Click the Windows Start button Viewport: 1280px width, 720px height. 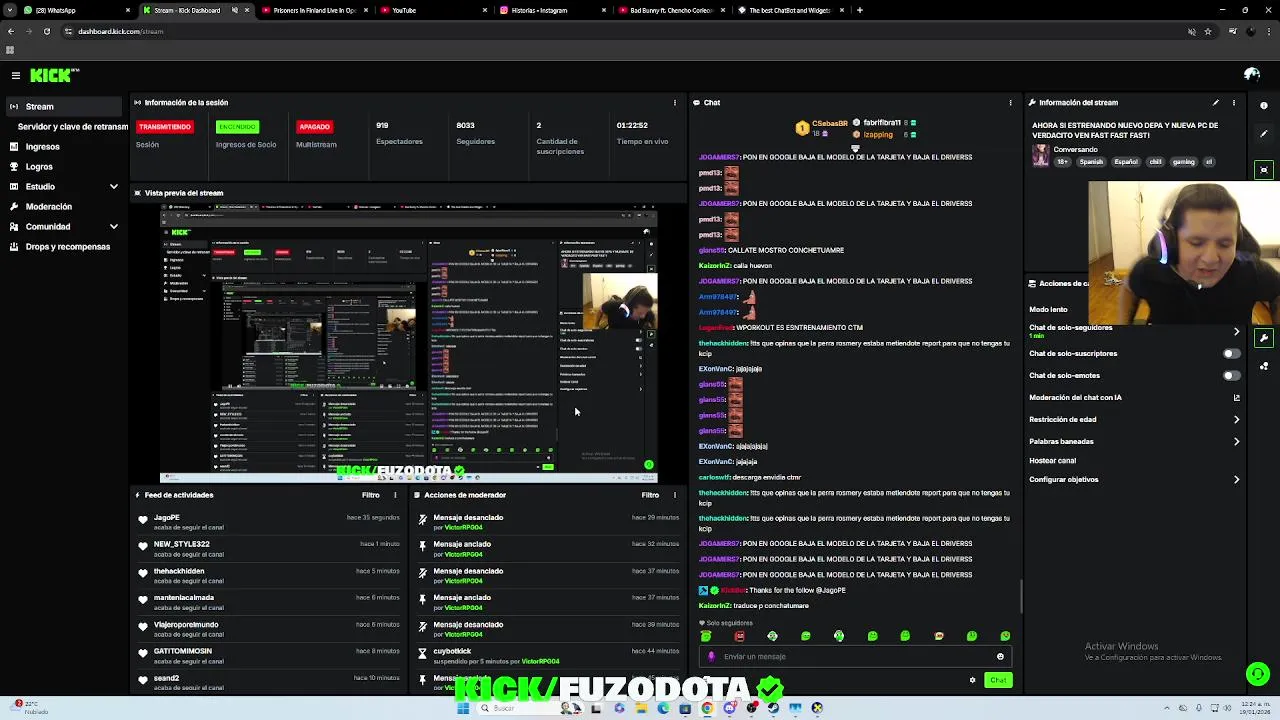click(x=463, y=708)
